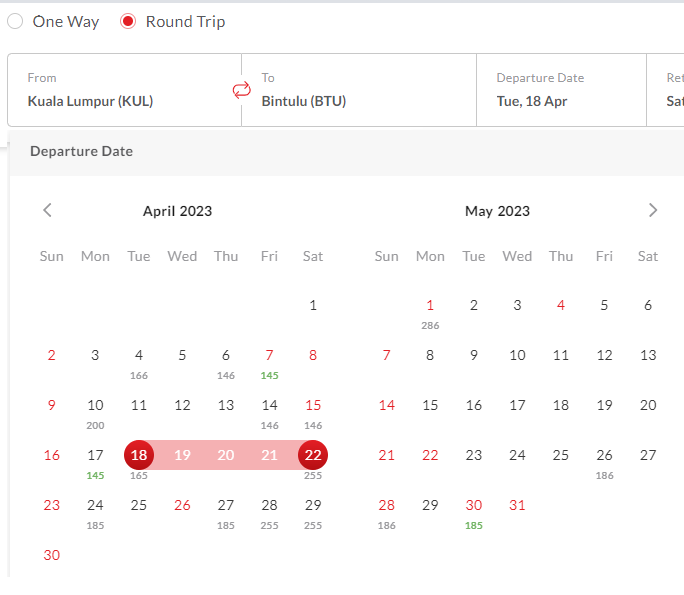Viewport: 684px width, 595px height.
Task: Open the Departure Date field
Action: pyautogui.click(x=560, y=90)
